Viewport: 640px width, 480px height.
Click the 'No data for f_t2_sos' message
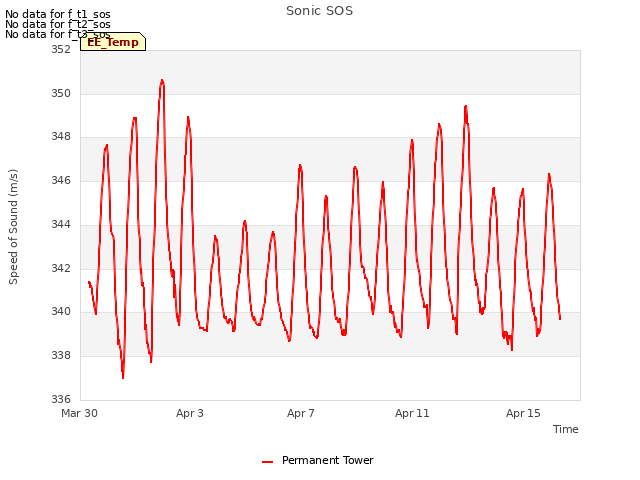pos(58,24)
